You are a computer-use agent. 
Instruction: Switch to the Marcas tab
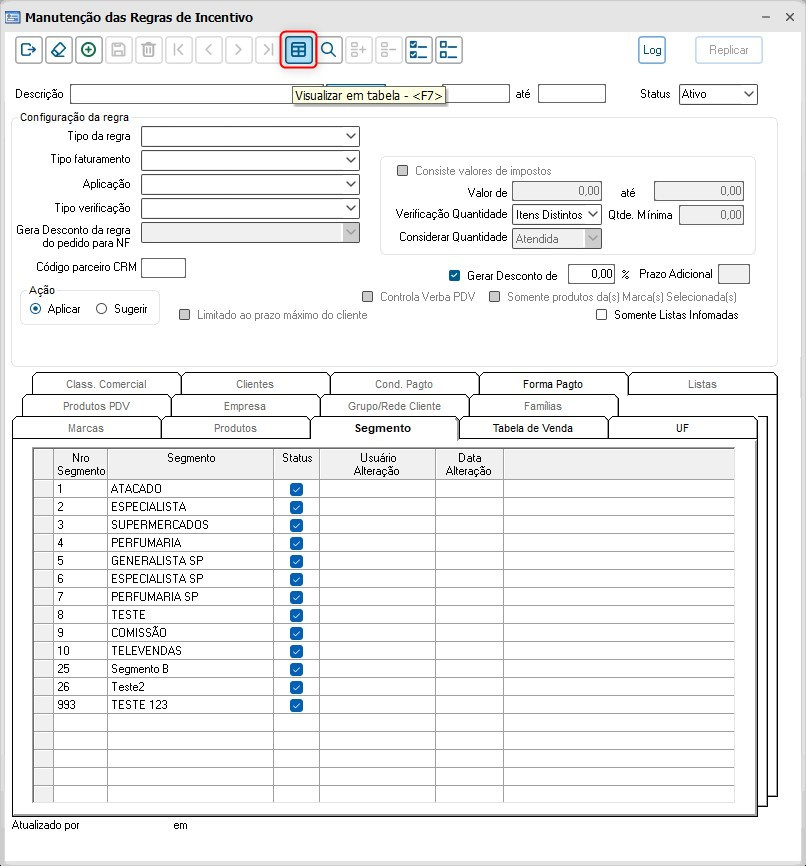86,428
